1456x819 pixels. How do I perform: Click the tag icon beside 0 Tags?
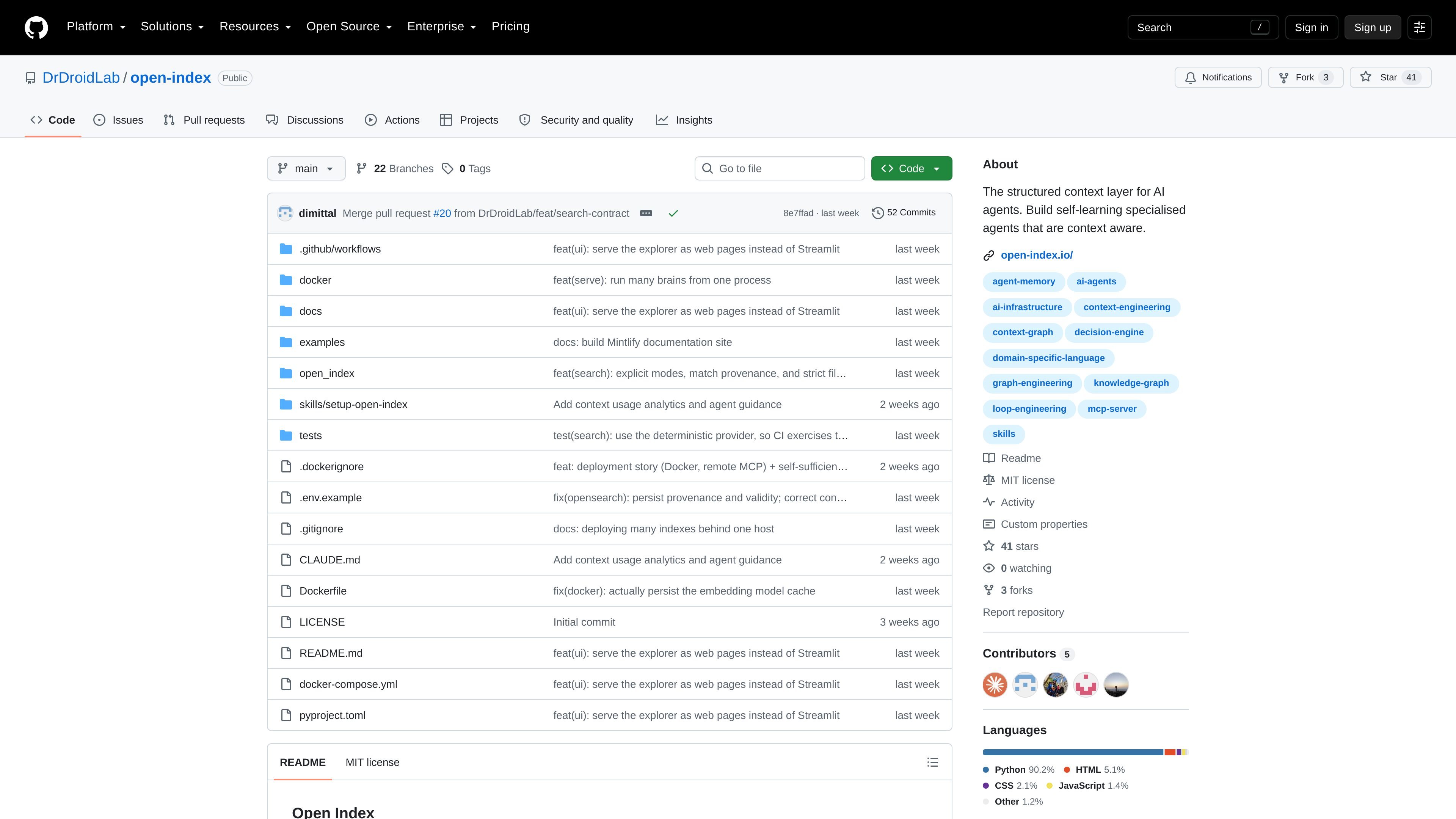448,168
